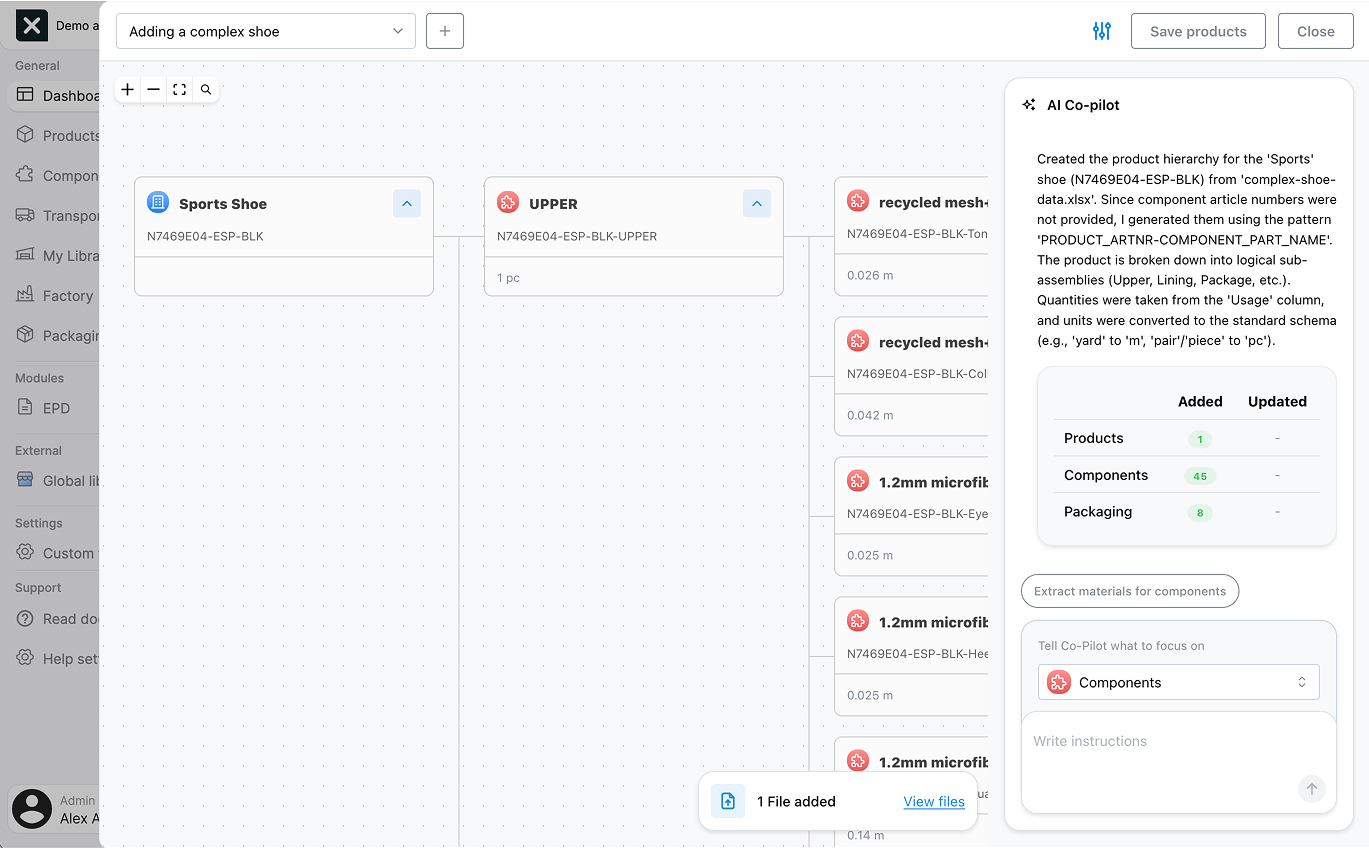
Task: Click the file icon in the notification bar
Action: point(727,800)
